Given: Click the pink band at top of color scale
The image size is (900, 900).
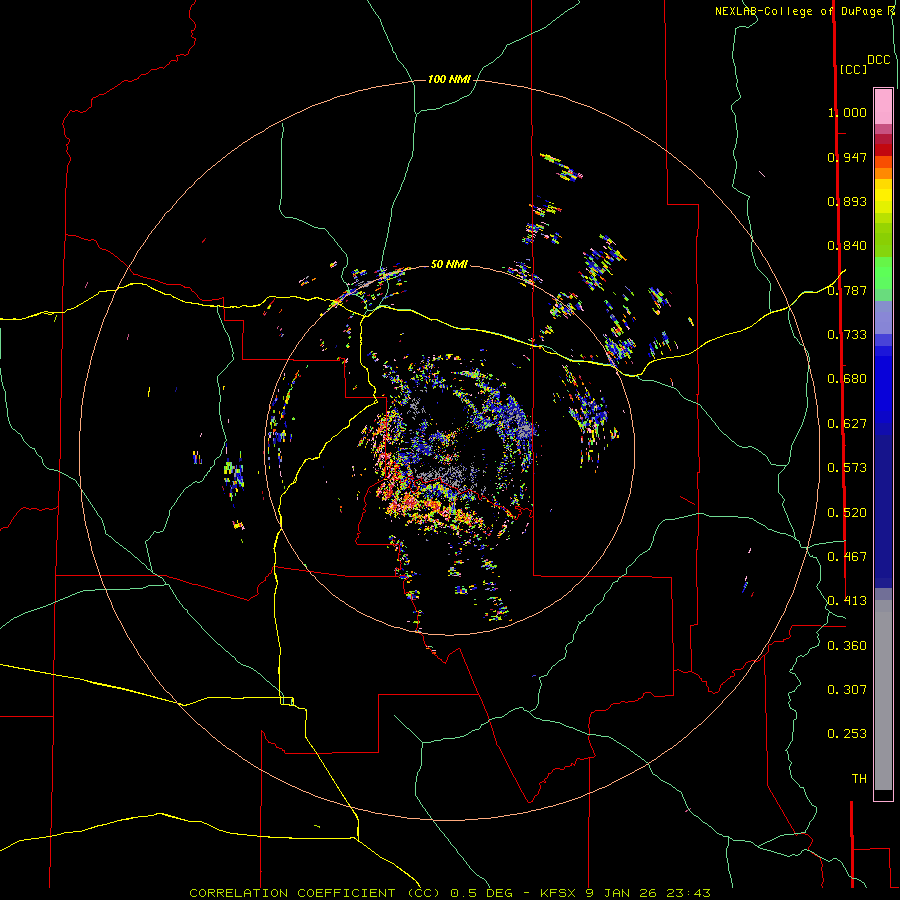Looking at the screenshot, I should coord(883,106).
